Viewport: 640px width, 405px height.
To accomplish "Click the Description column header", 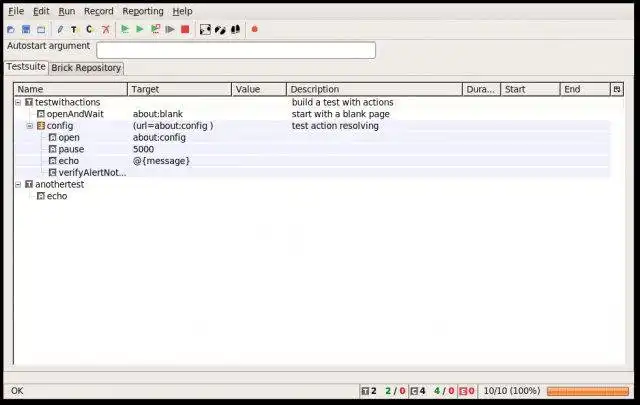I will coord(374,89).
